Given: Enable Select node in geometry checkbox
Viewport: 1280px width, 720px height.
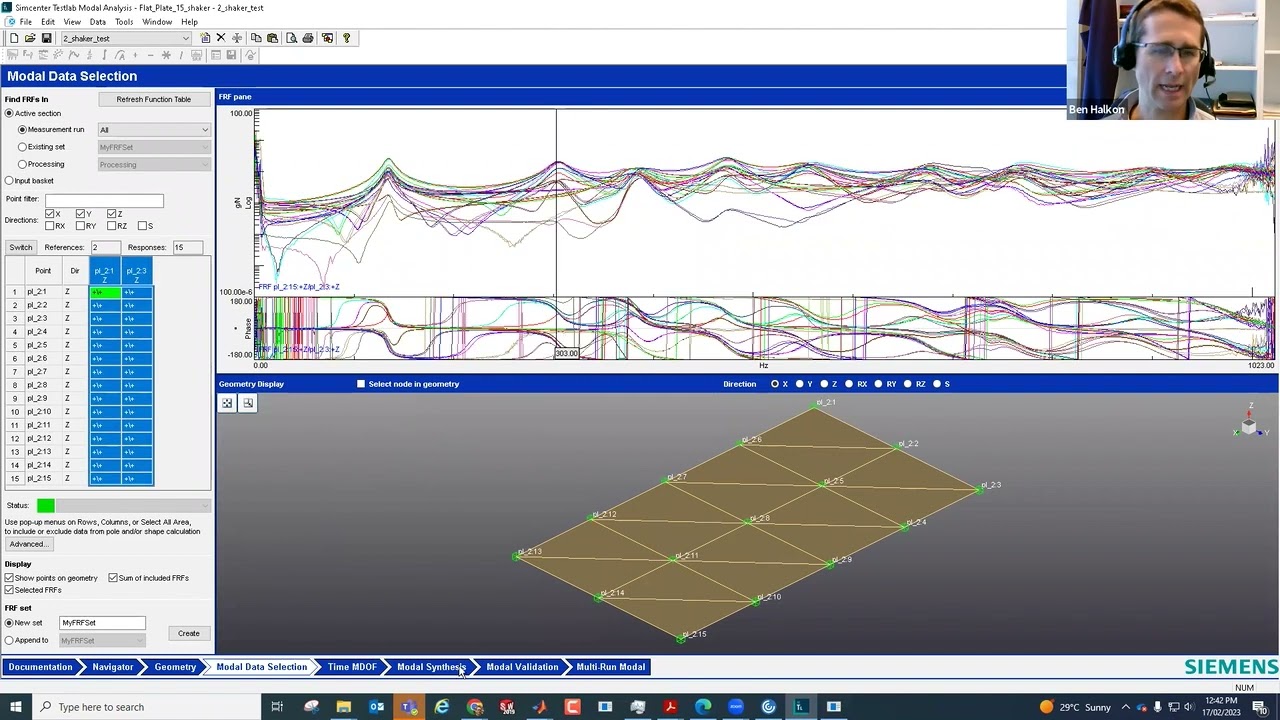Looking at the screenshot, I should (x=361, y=384).
